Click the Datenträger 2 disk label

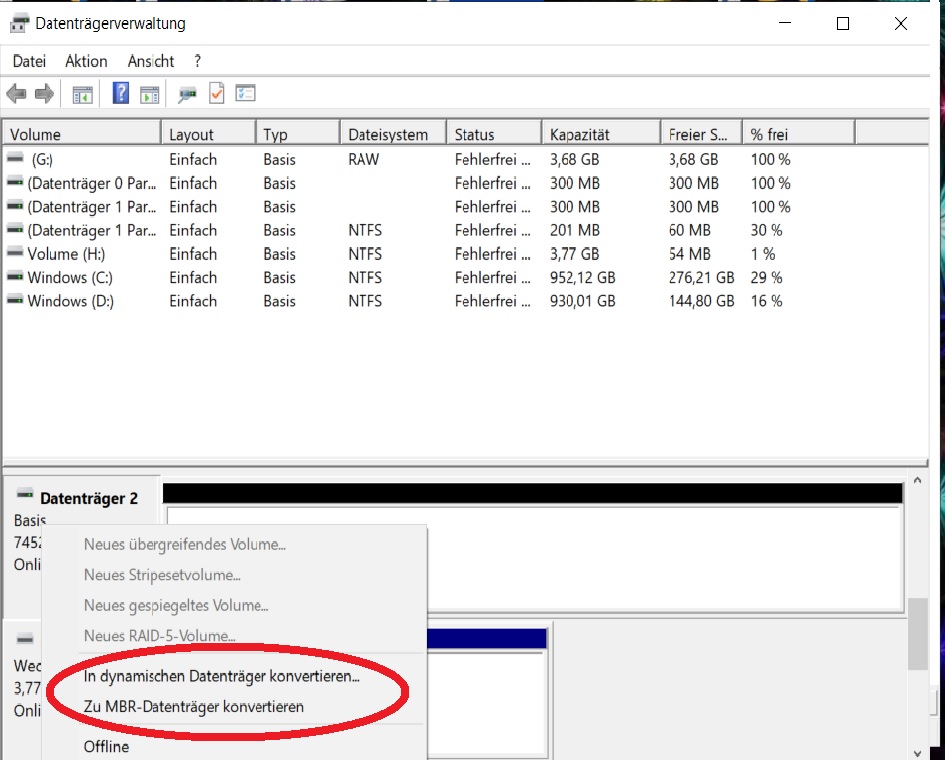click(x=89, y=498)
